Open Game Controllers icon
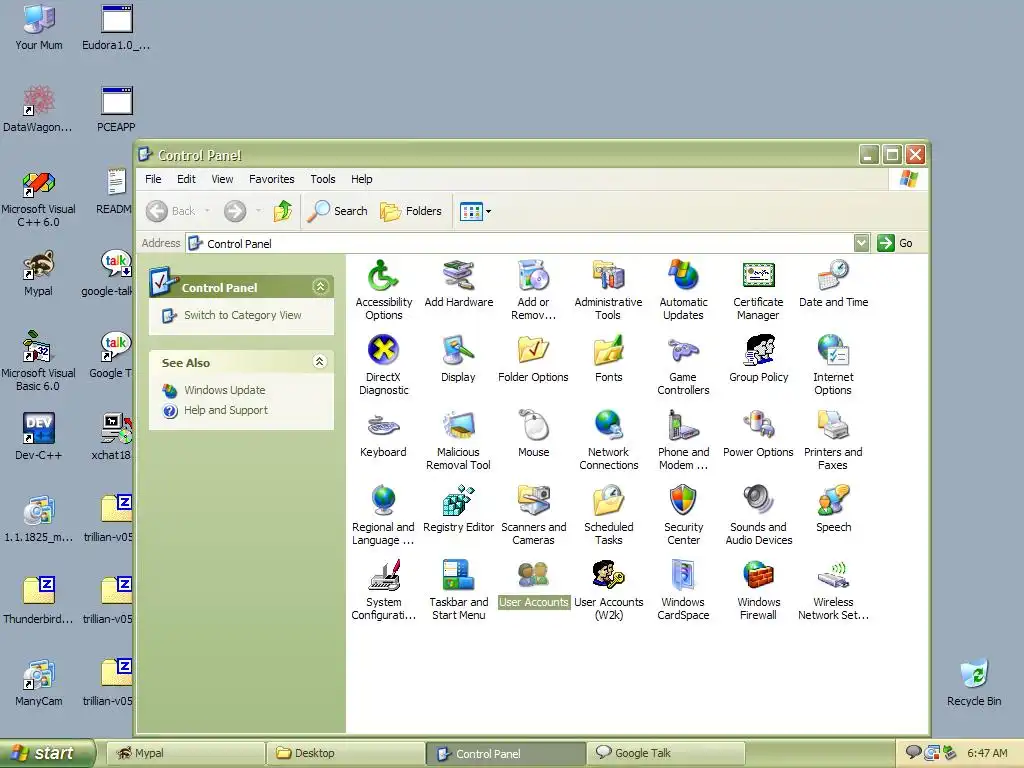This screenshot has height=768, width=1024. [683, 365]
